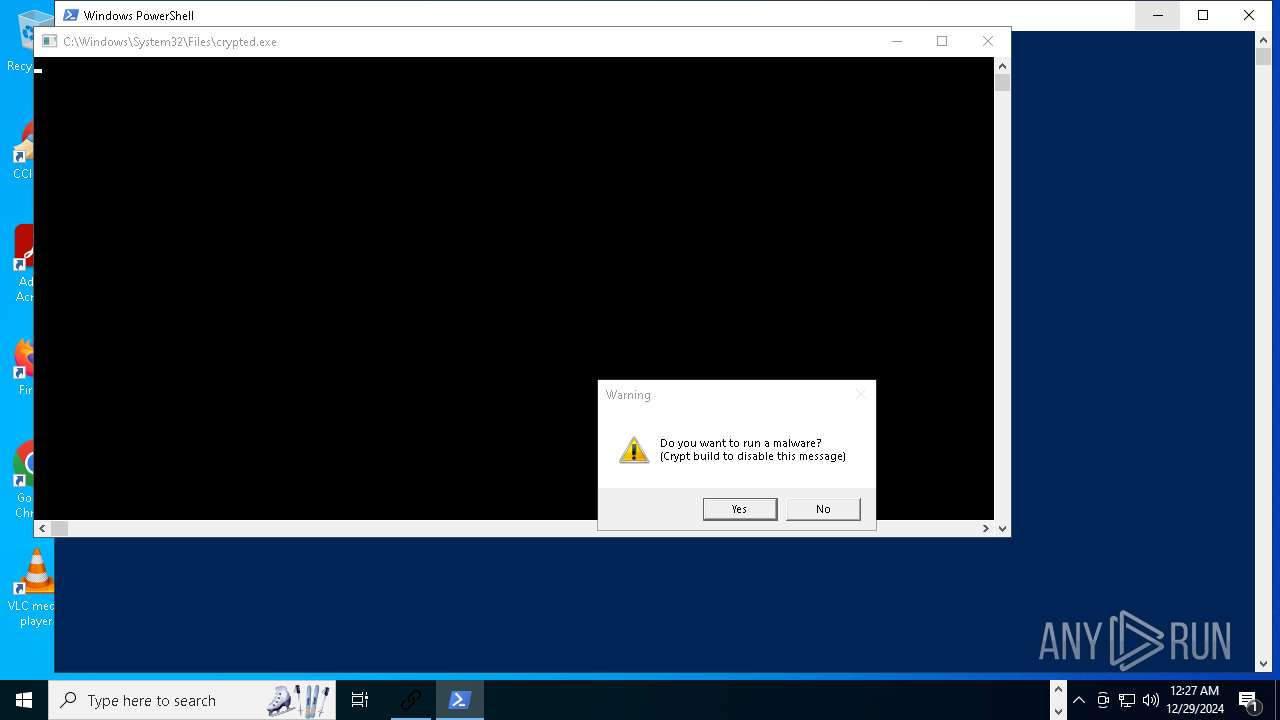Close the Windows PowerShell window
The height and width of the screenshot is (720, 1280).
coord(1249,15)
